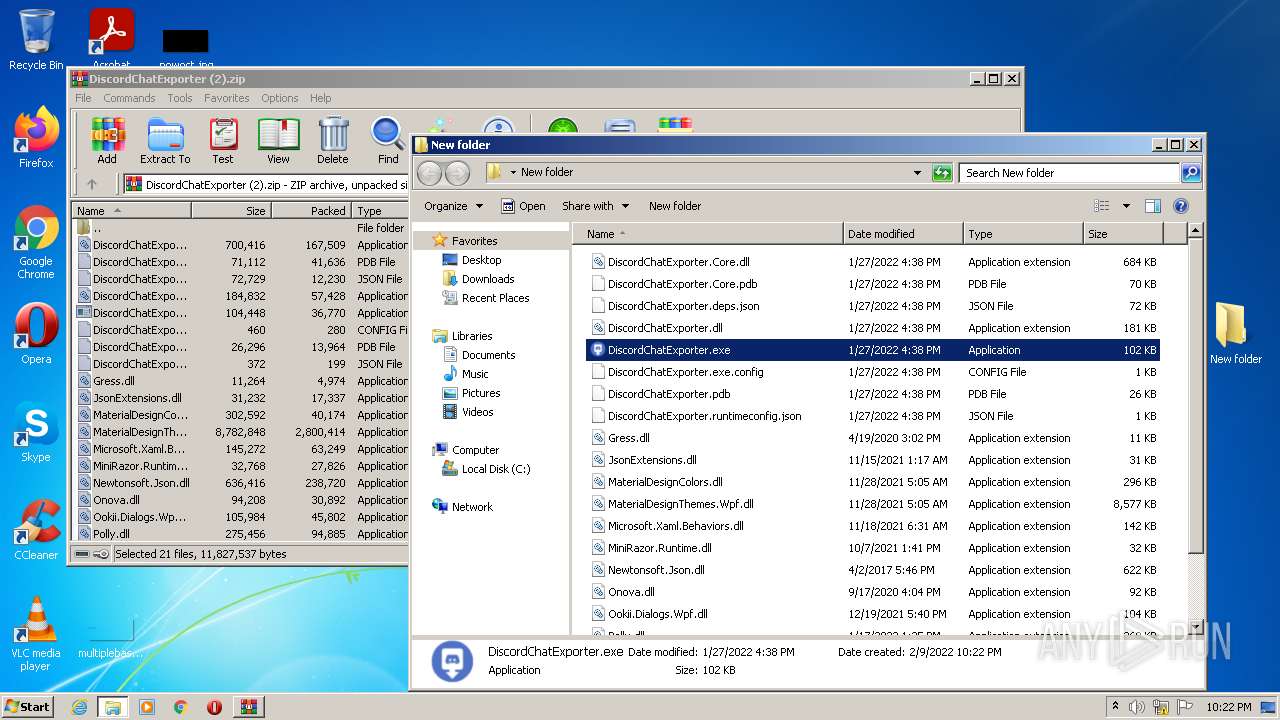1280x720 pixels.
Task: Open Downloads in the navigation pane
Action: pos(488,279)
